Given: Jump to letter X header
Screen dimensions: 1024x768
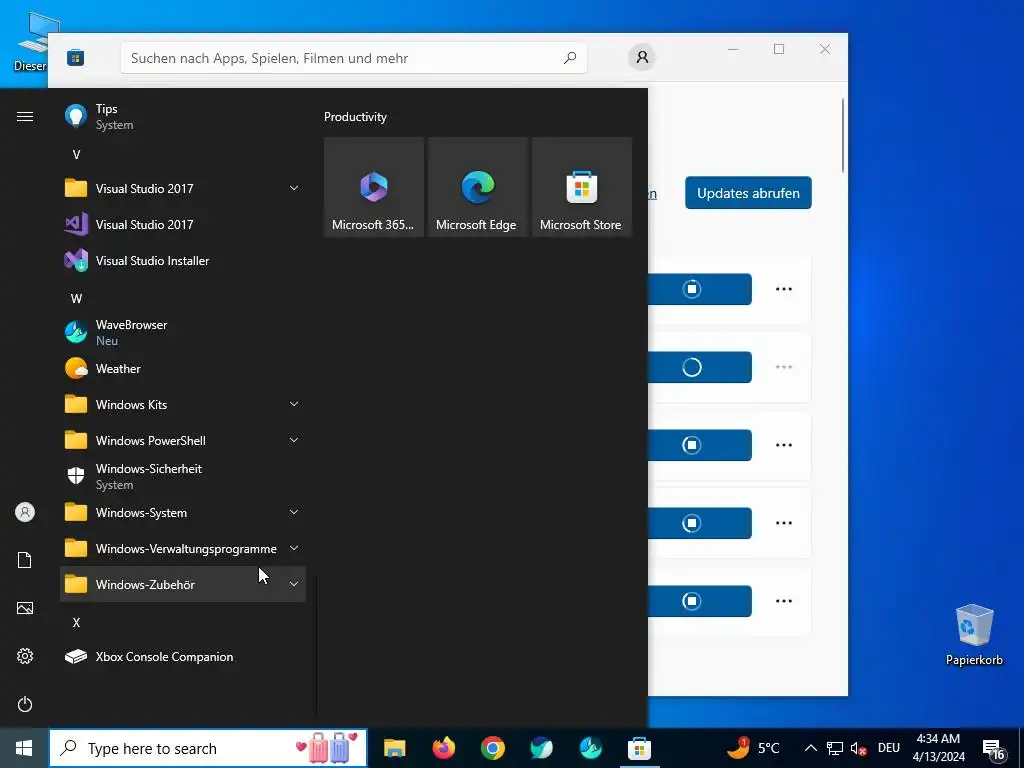Looking at the screenshot, I should click(76, 622).
